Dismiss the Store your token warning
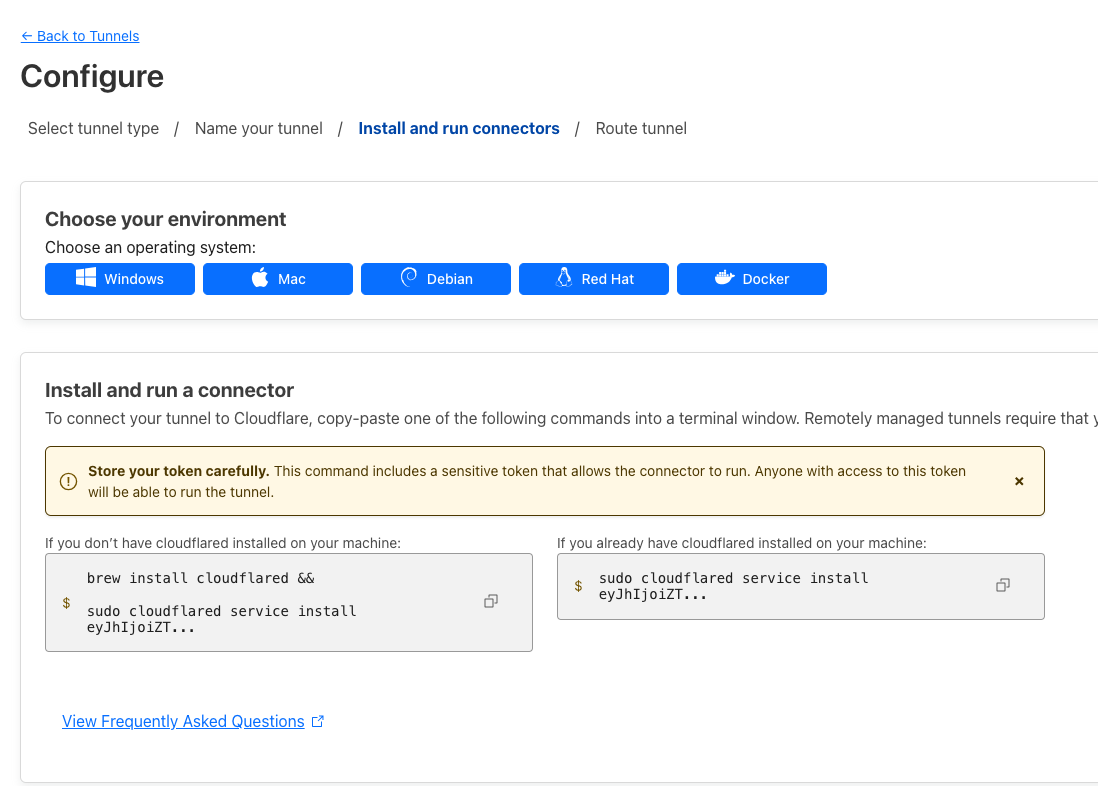 point(1019,481)
